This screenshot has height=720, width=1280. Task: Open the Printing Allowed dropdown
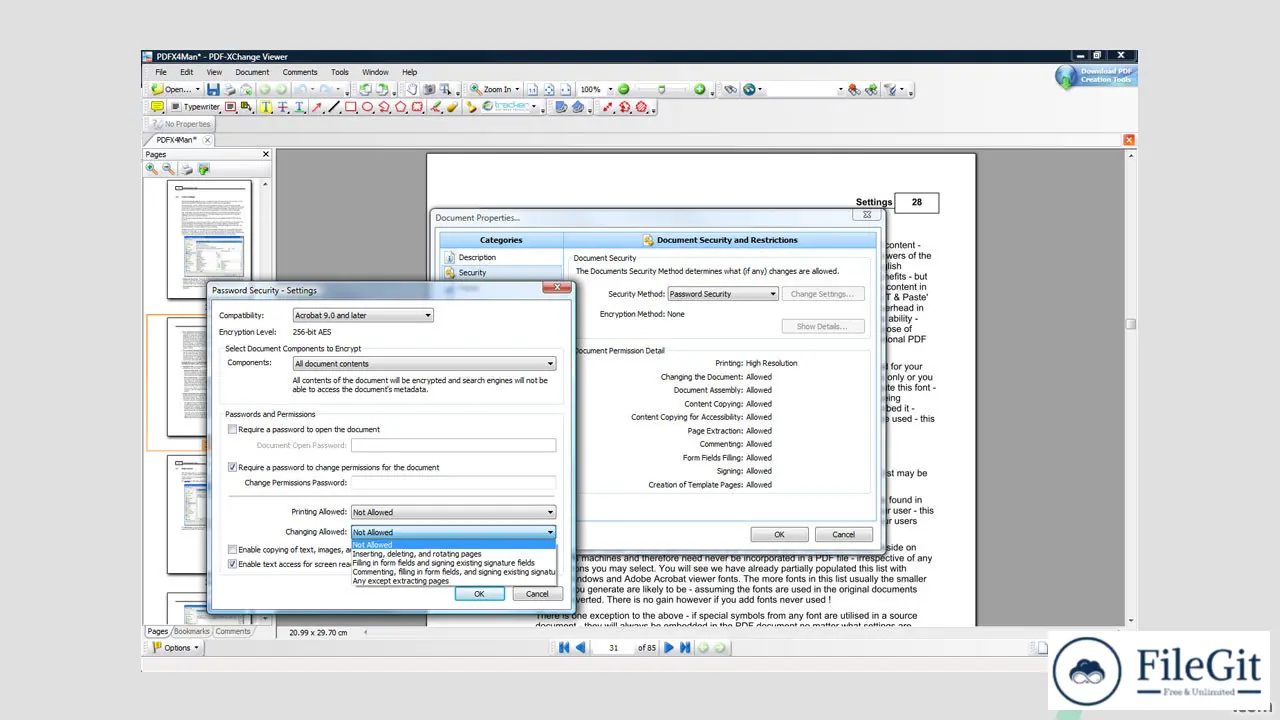click(453, 512)
